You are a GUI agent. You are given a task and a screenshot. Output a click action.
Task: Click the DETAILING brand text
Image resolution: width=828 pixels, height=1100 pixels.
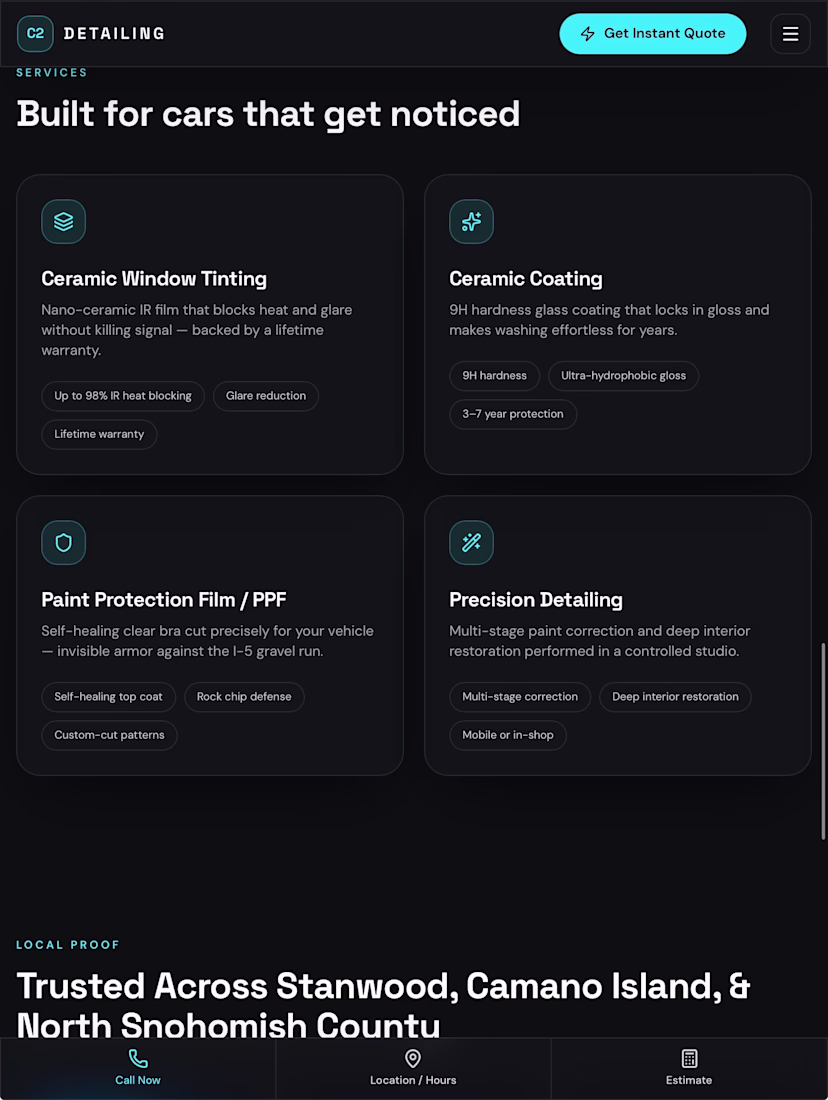point(114,34)
